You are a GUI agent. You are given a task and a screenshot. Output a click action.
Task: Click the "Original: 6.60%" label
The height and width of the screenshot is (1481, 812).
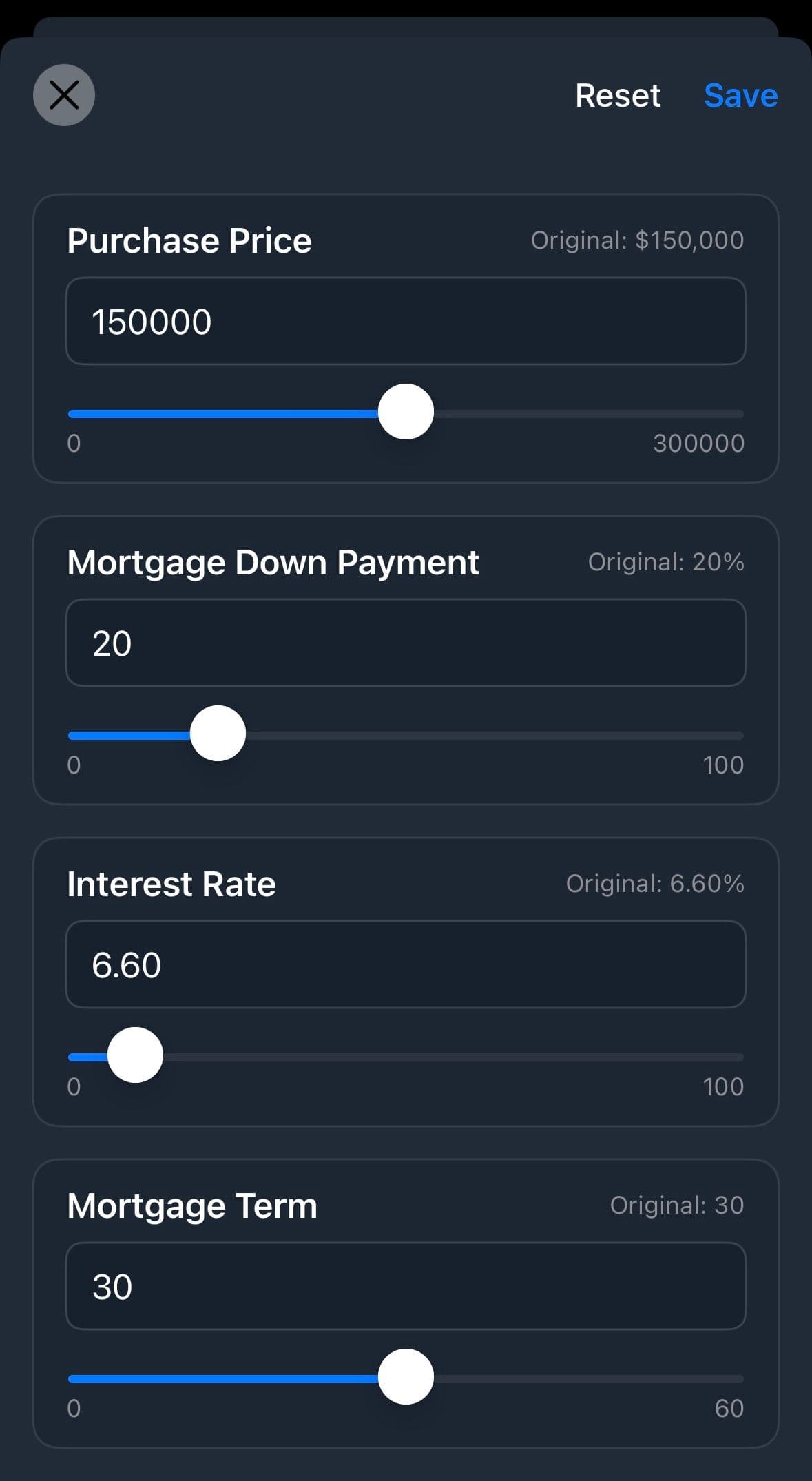coord(655,884)
